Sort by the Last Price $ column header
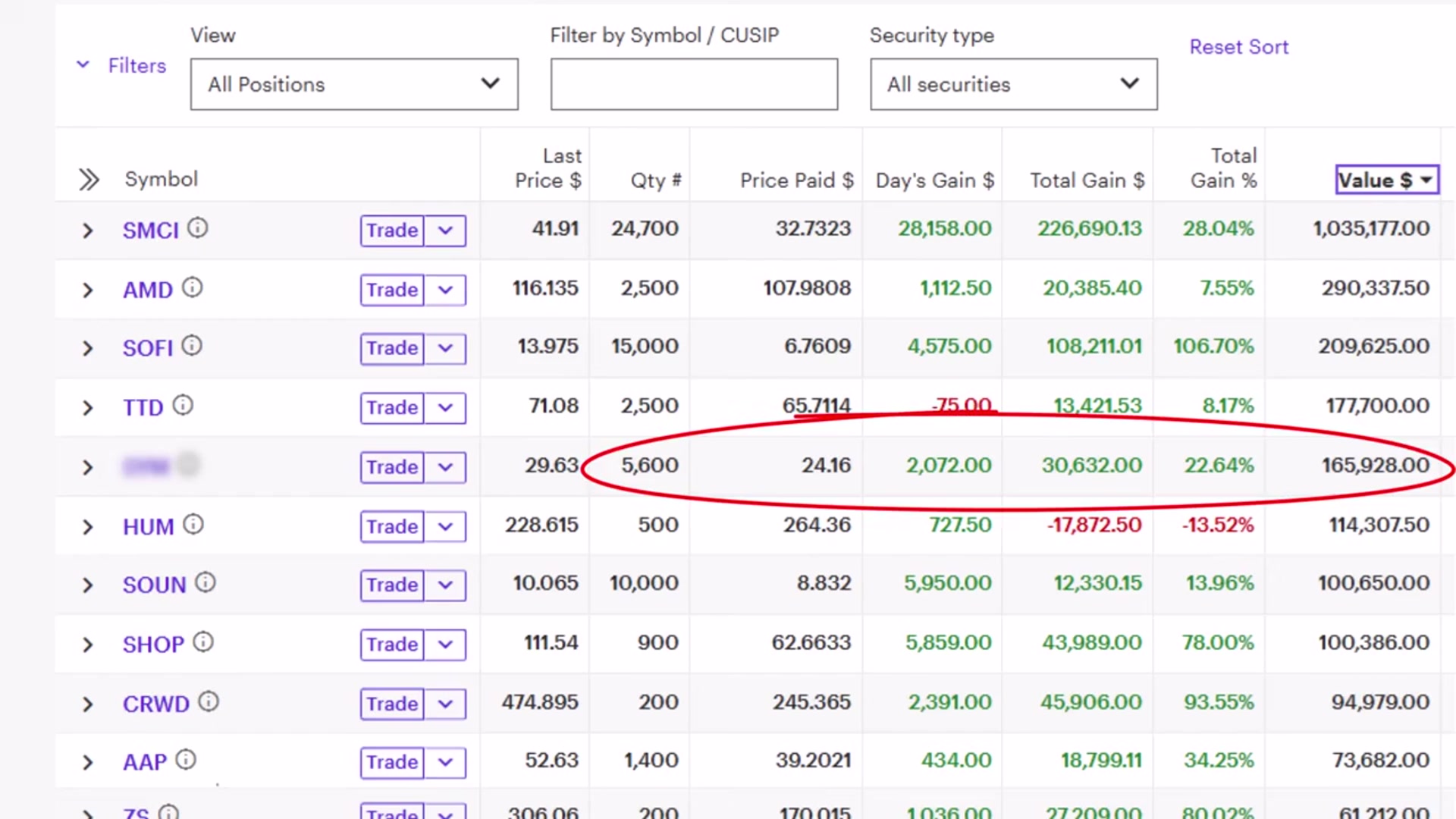 pos(548,168)
